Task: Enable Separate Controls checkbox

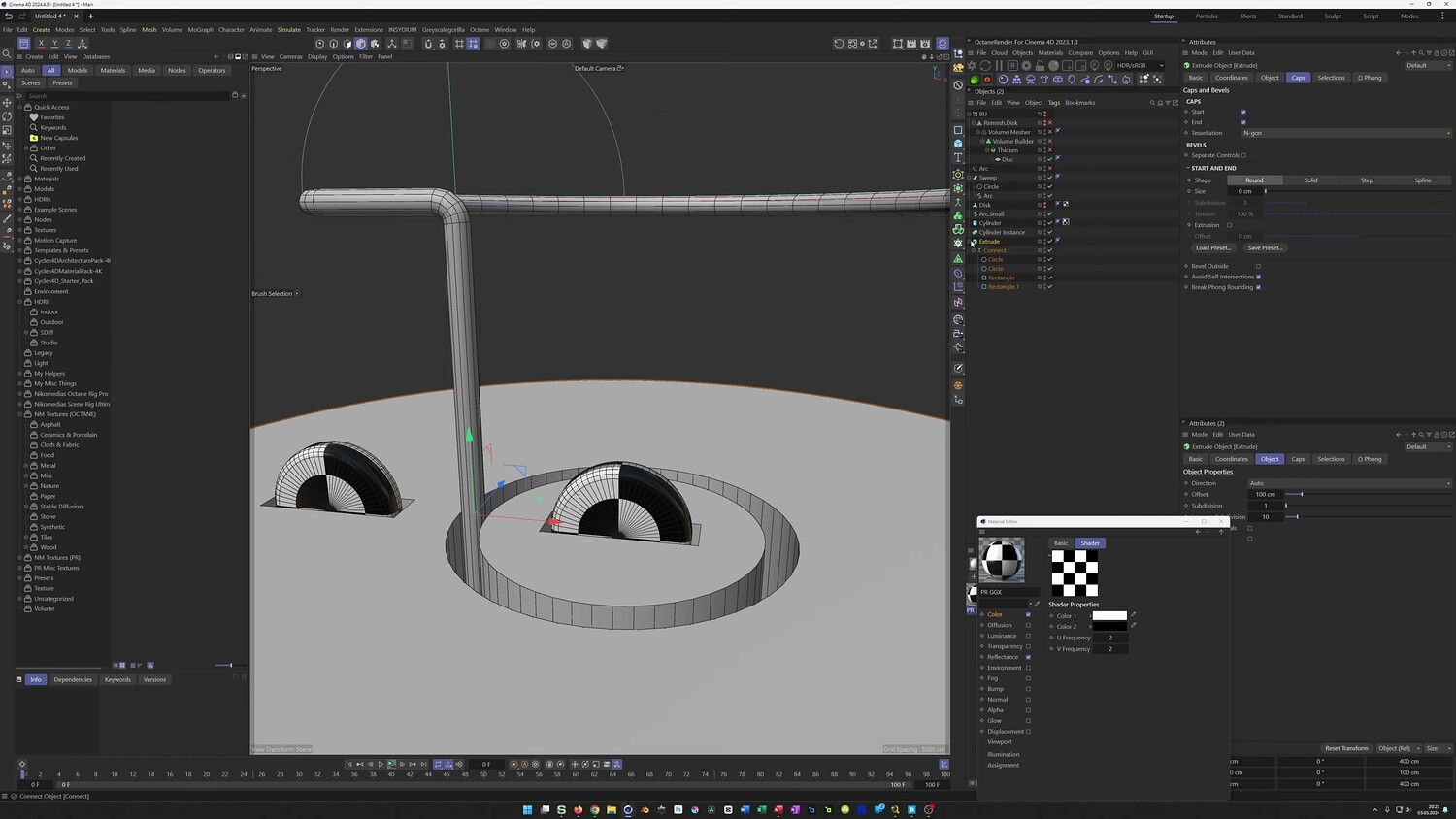Action: 1243,155
